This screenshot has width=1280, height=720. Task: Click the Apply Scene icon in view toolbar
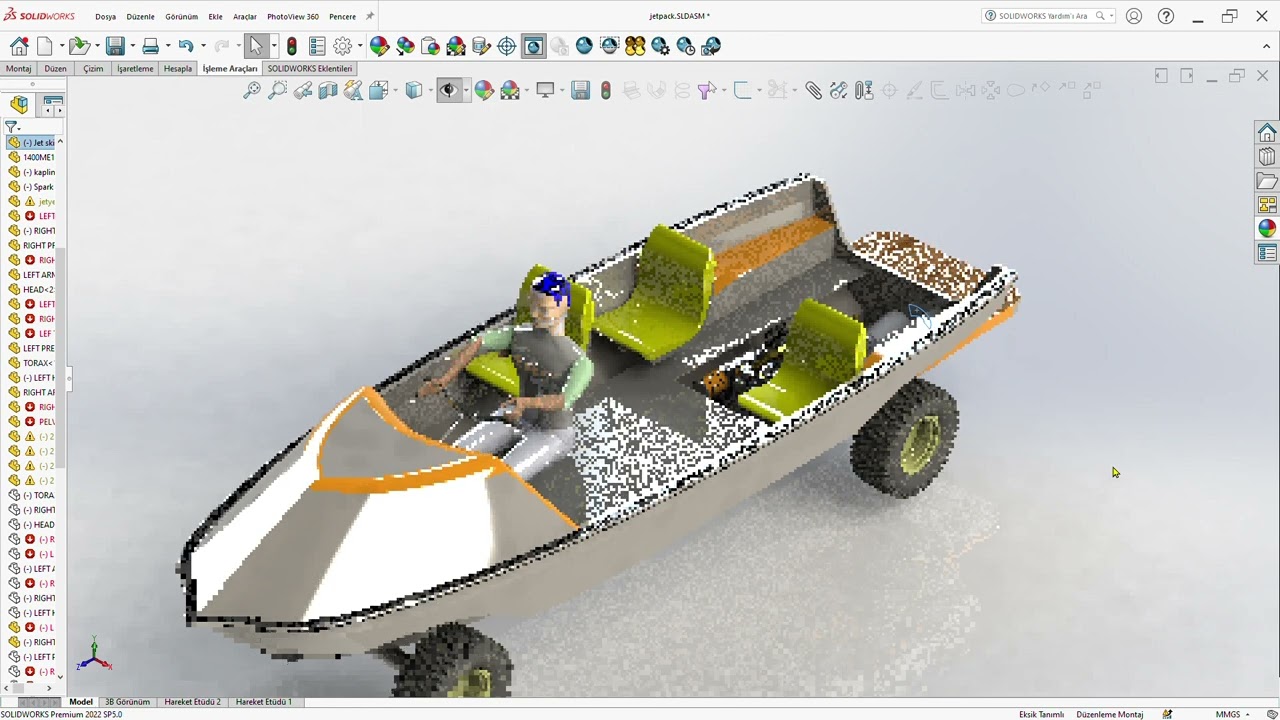pyautogui.click(x=510, y=90)
